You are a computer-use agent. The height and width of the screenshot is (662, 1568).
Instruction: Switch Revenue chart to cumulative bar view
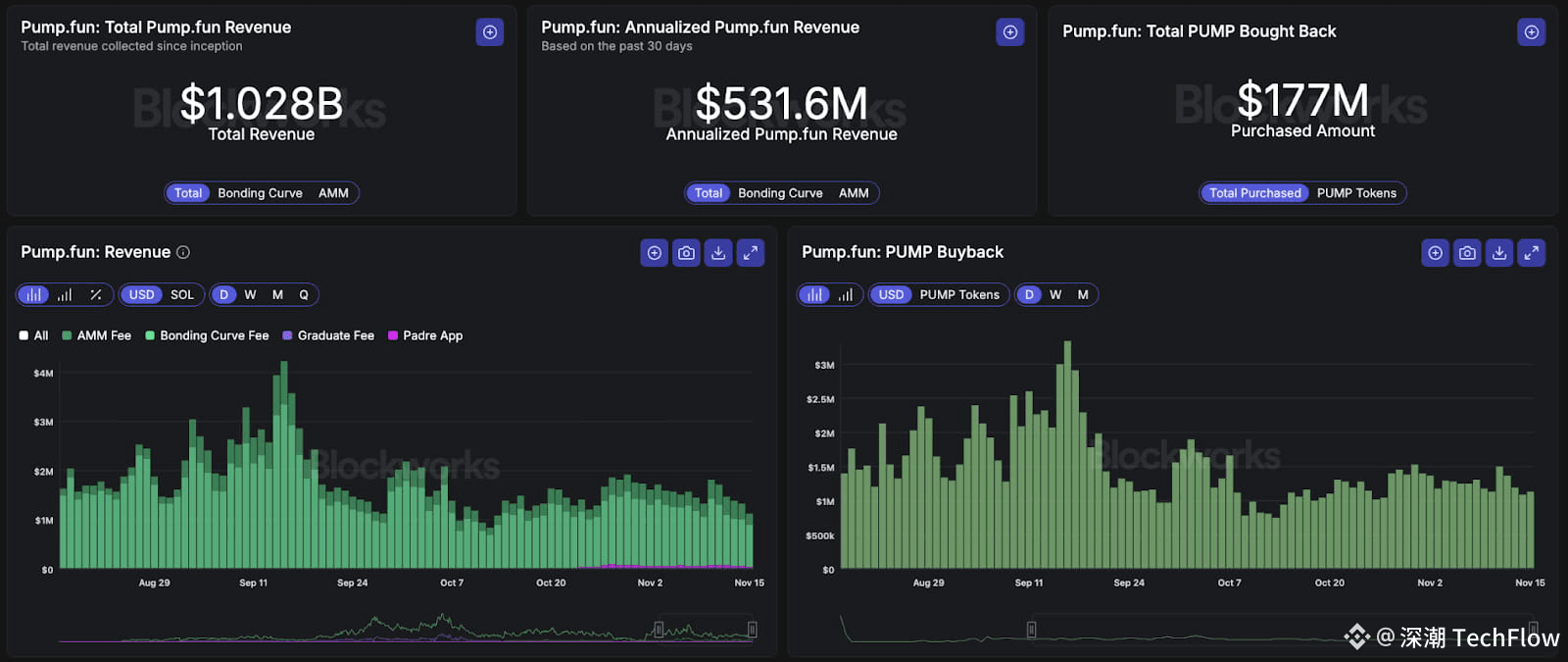click(65, 294)
